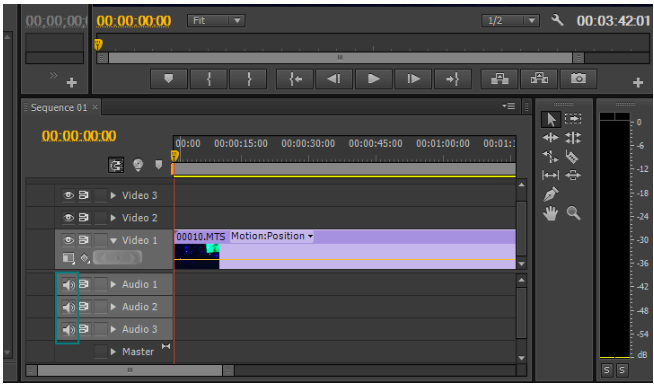654x384 pixels.
Task: Collapse the Video 1 track
Action: [x=113, y=241]
